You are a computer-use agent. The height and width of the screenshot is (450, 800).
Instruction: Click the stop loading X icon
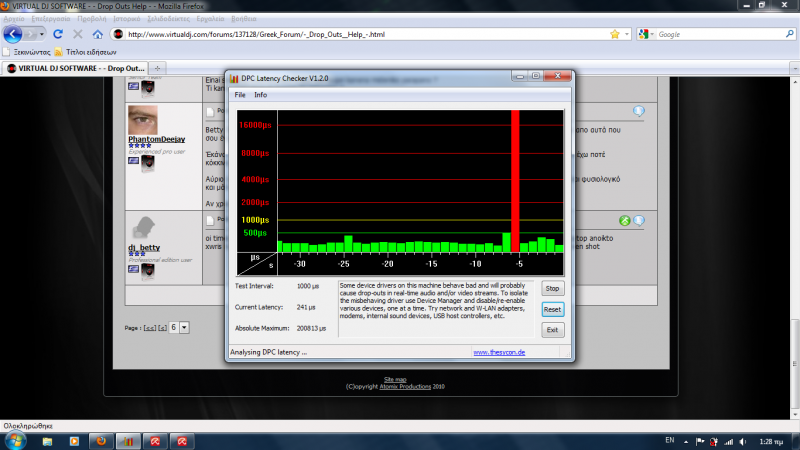tap(78, 34)
